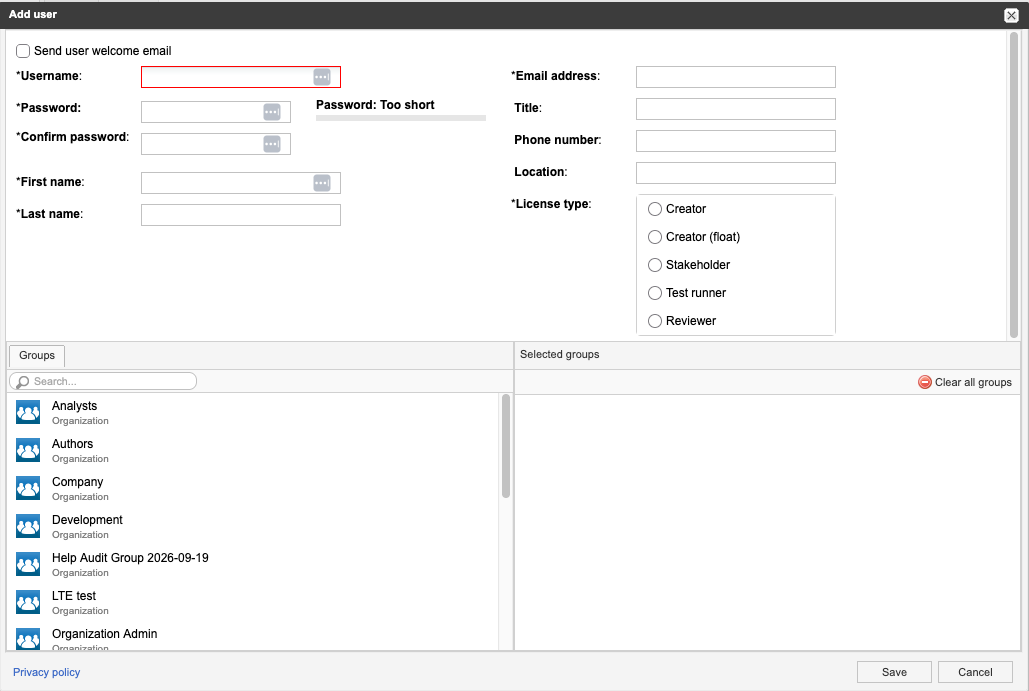Select the Organization Admin group name
The image size is (1029, 691).
[x=104, y=634]
